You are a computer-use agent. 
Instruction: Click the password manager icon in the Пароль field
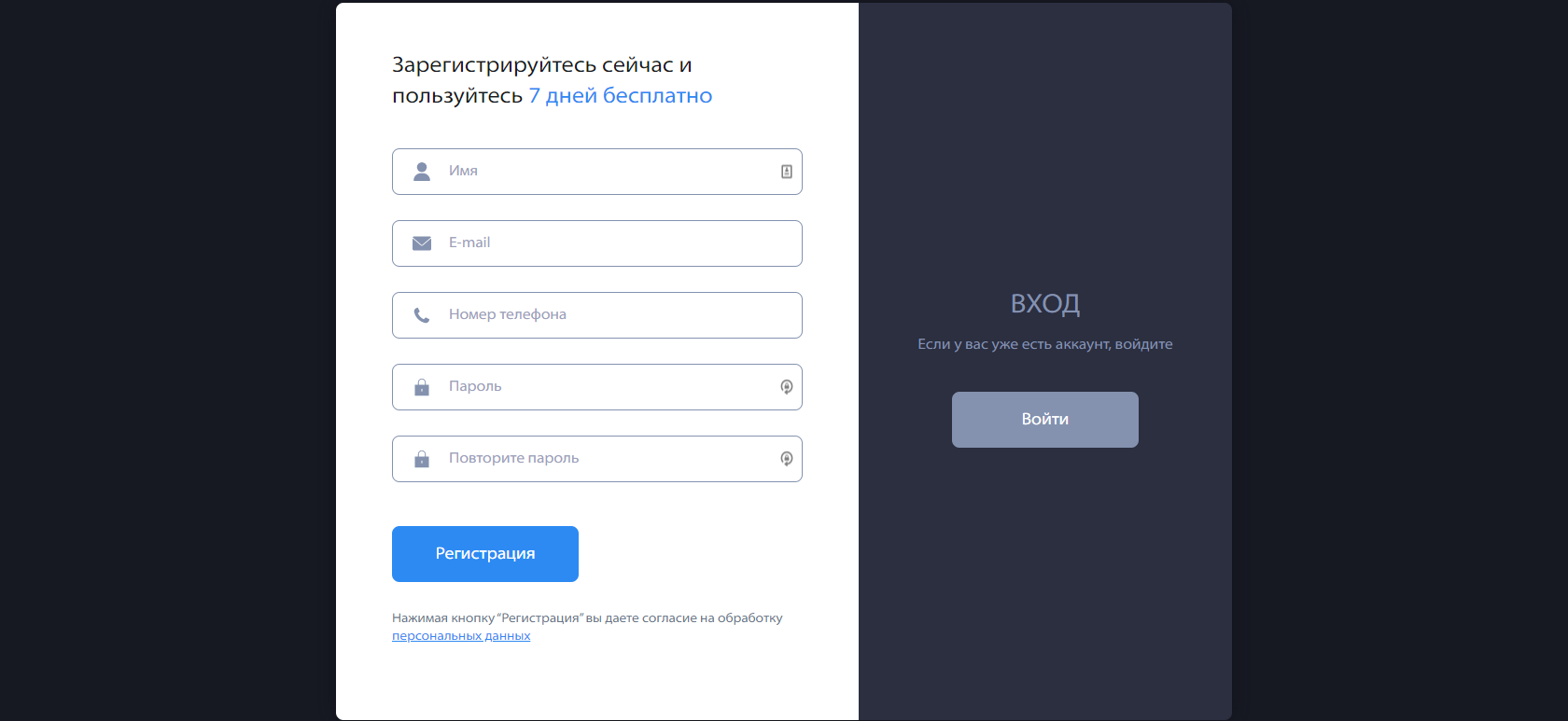[787, 387]
